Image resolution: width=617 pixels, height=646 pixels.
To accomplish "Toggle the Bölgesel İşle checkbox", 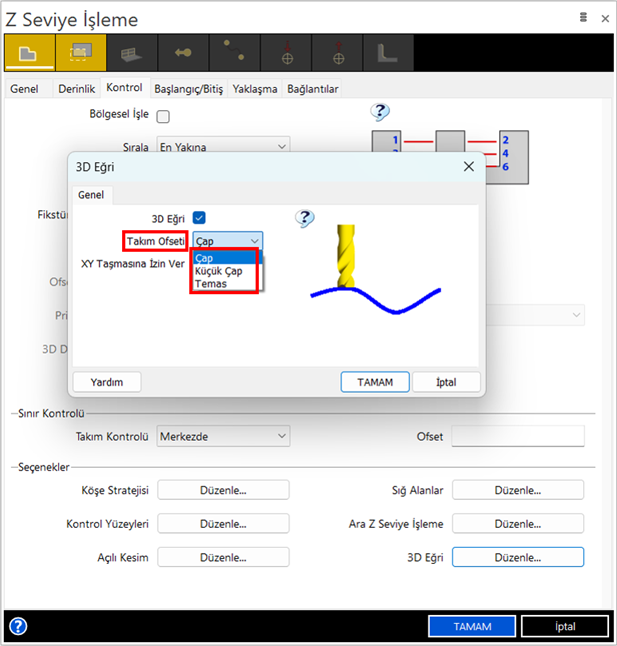I will (163, 117).
